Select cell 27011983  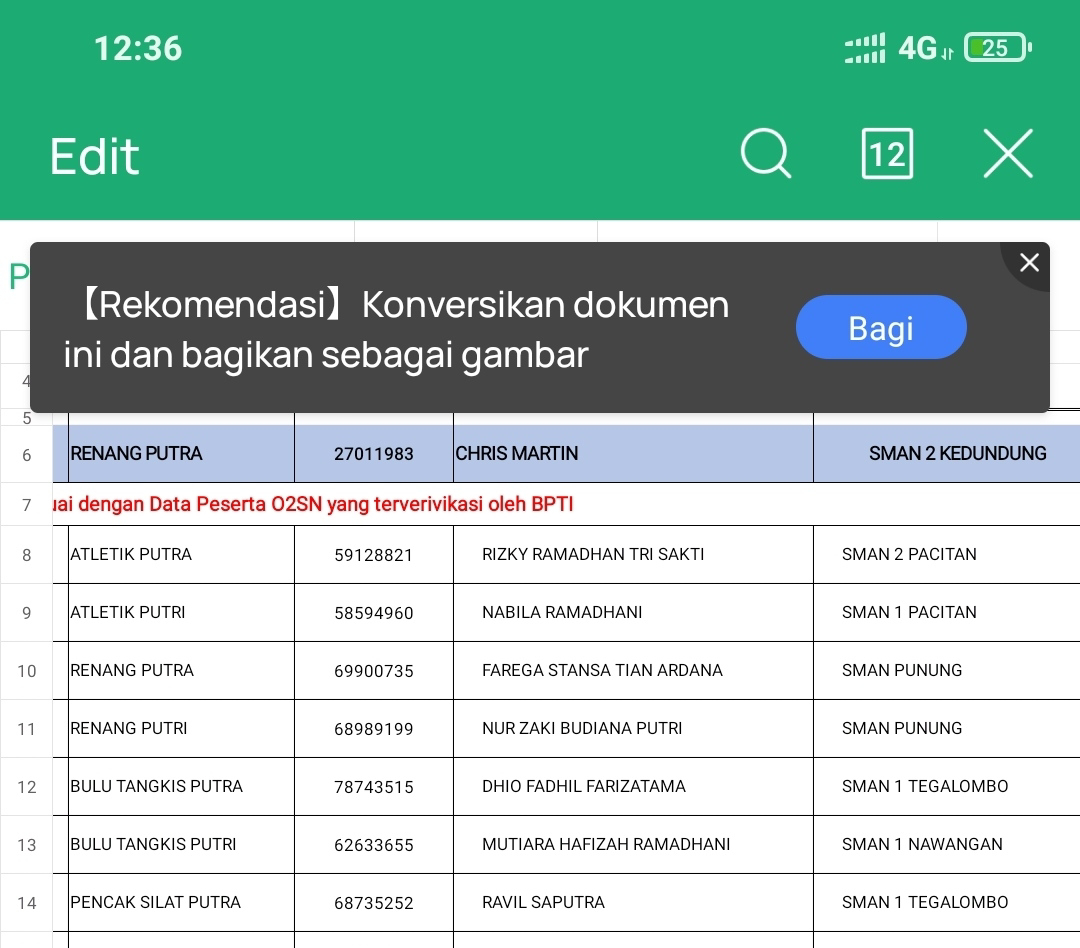[x=374, y=453]
